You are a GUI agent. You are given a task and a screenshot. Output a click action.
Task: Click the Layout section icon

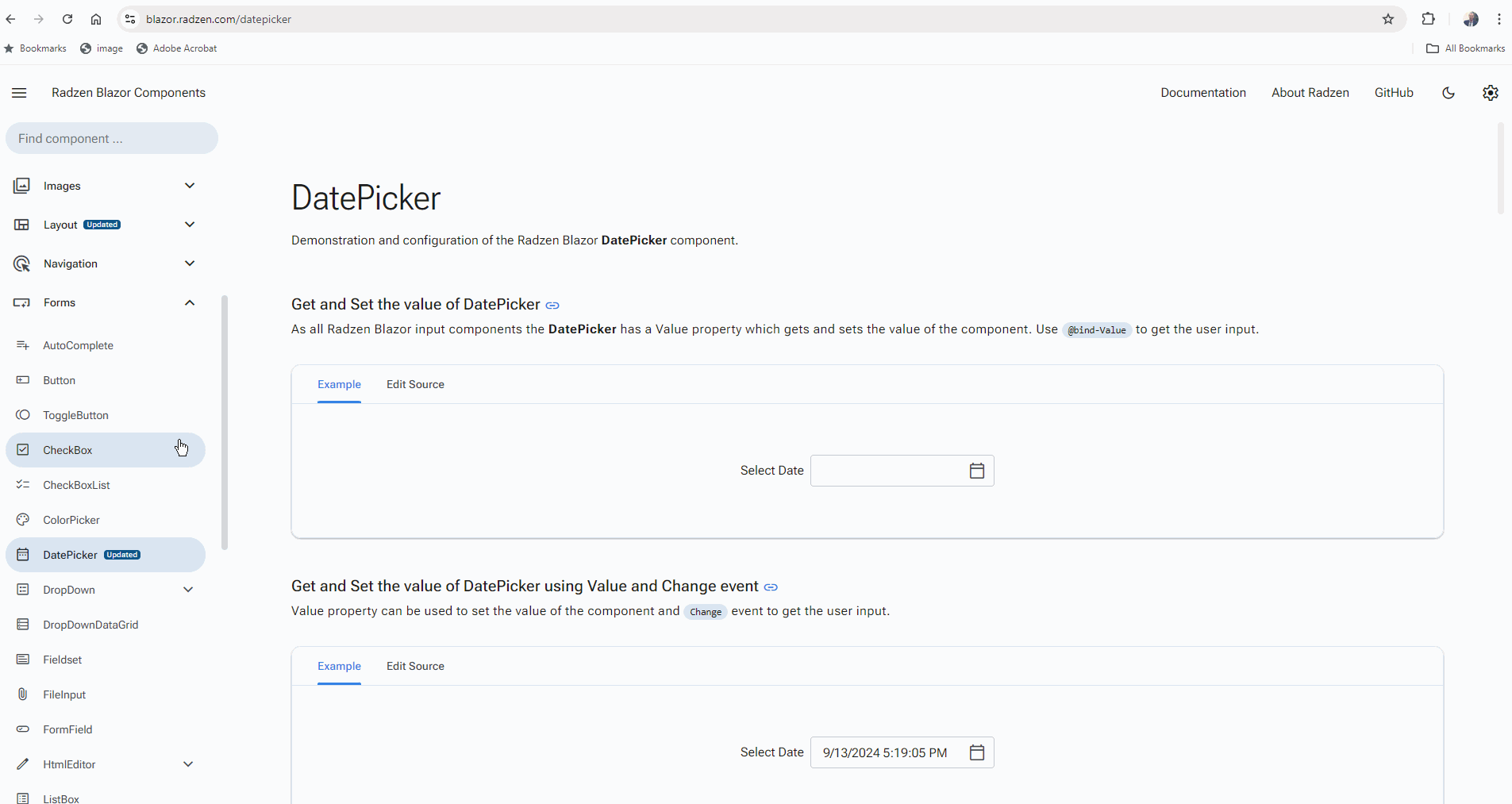[x=22, y=225]
